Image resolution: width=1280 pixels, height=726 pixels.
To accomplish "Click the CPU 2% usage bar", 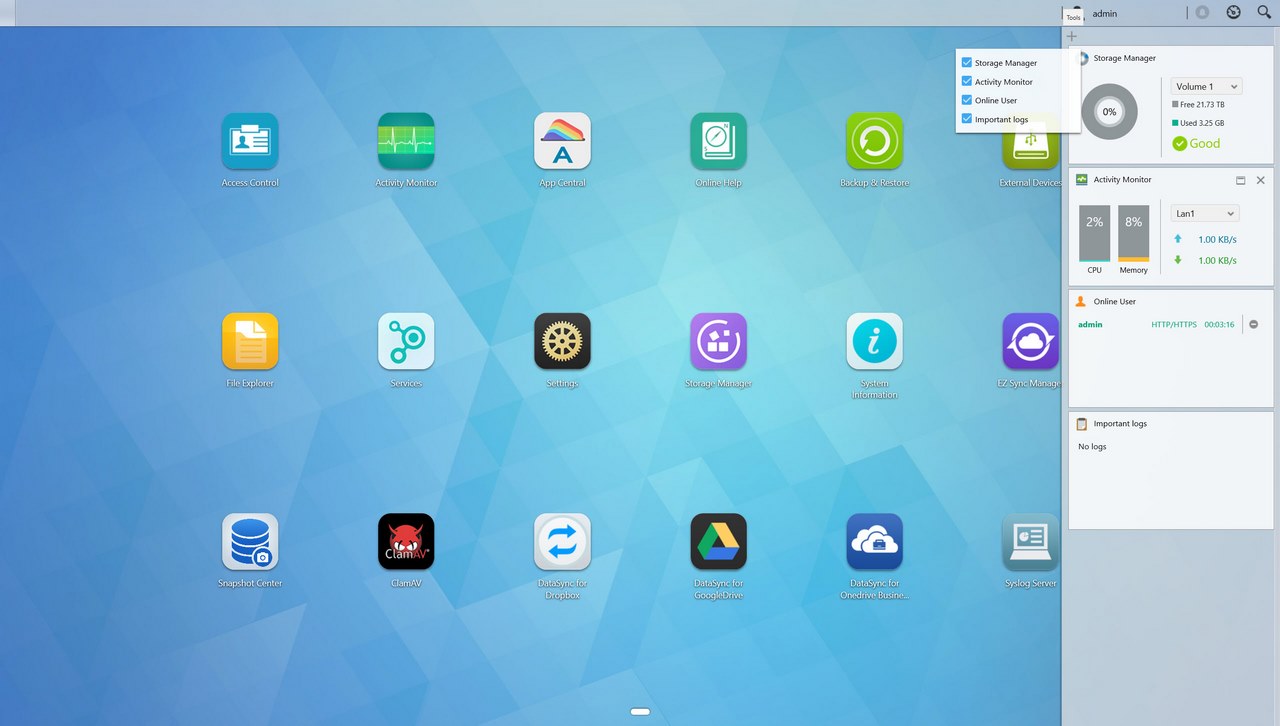I will [1095, 234].
